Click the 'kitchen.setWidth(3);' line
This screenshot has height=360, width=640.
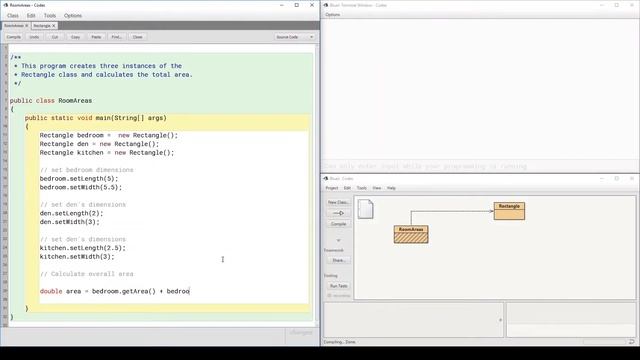click(77, 256)
